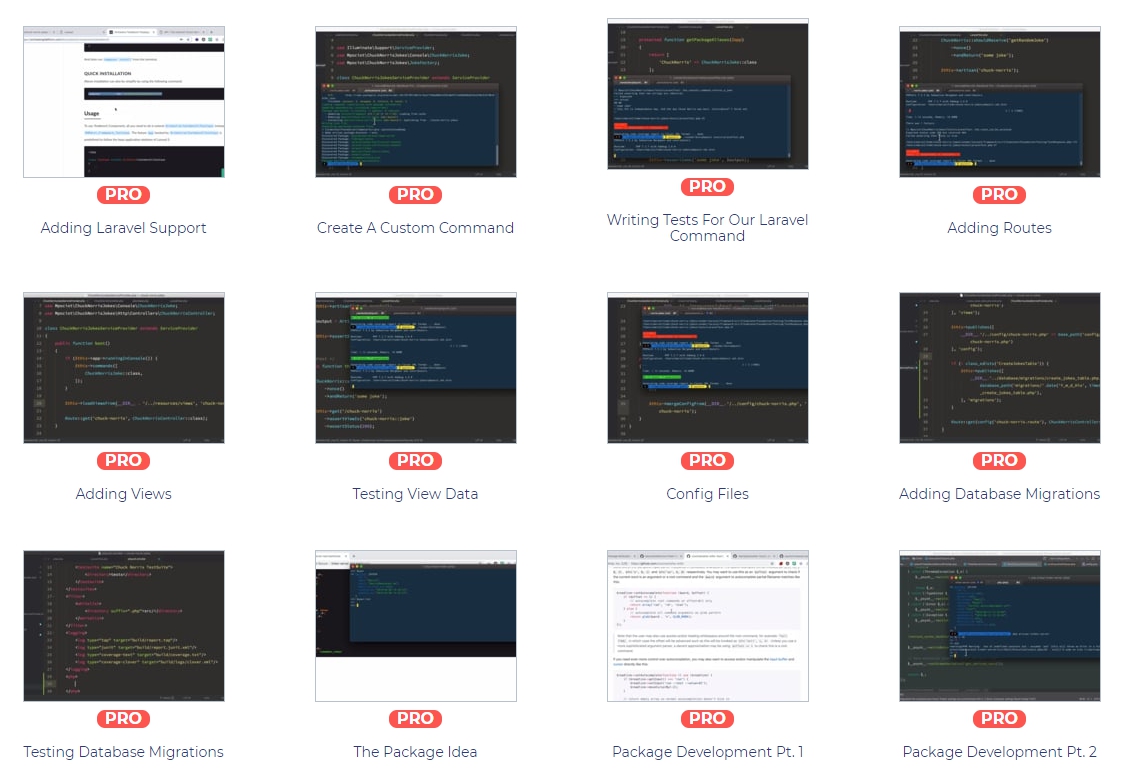Open the Adding Routes video thumbnail
Screen dimensions: 1127x783
click(999, 102)
